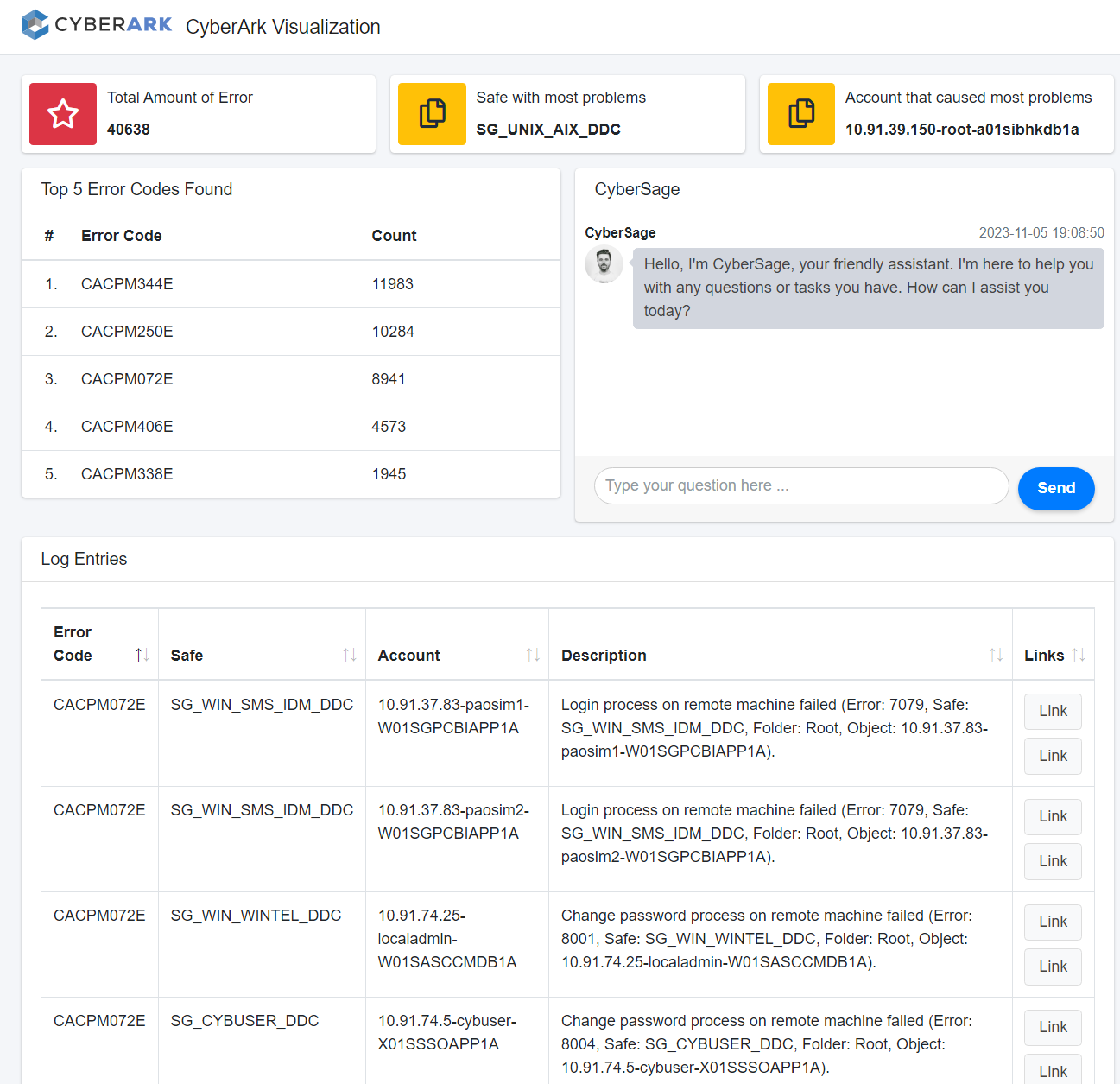Open second Link for the paosim1-W01SGPCBIAPP1A account row
The image size is (1120, 1084).
pyautogui.click(x=1053, y=756)
